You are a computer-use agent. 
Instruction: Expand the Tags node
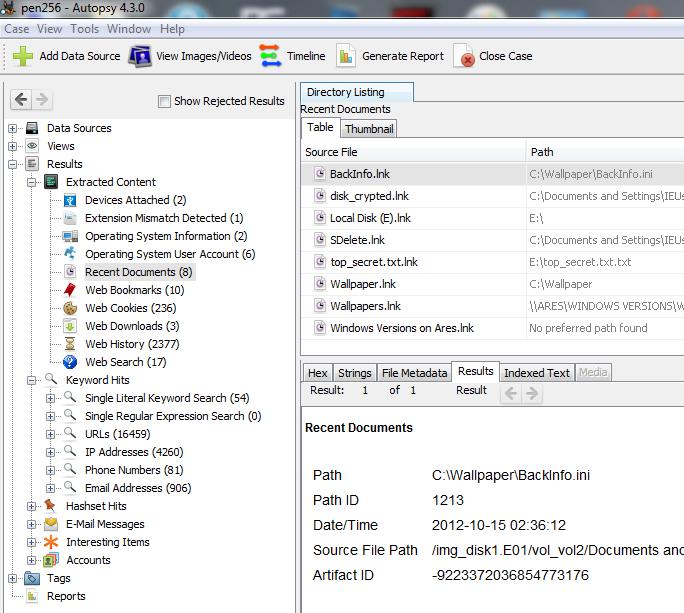pos(13,578)
